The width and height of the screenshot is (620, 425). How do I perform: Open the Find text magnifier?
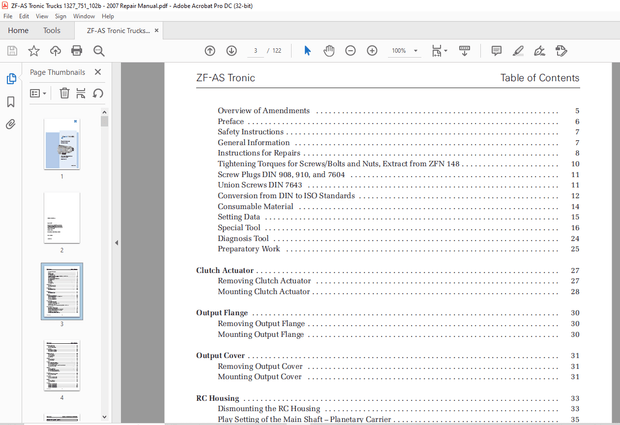point(98,51)
